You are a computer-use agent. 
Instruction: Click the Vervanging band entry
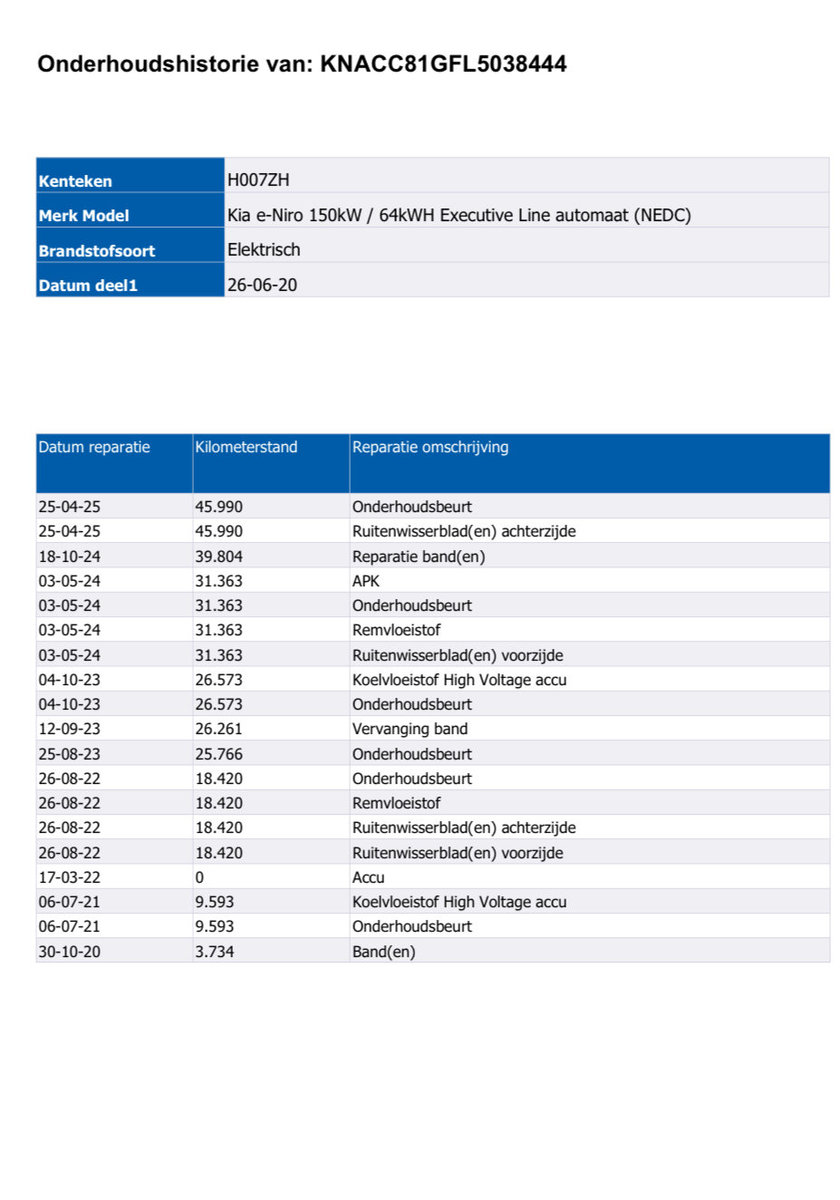410,729
